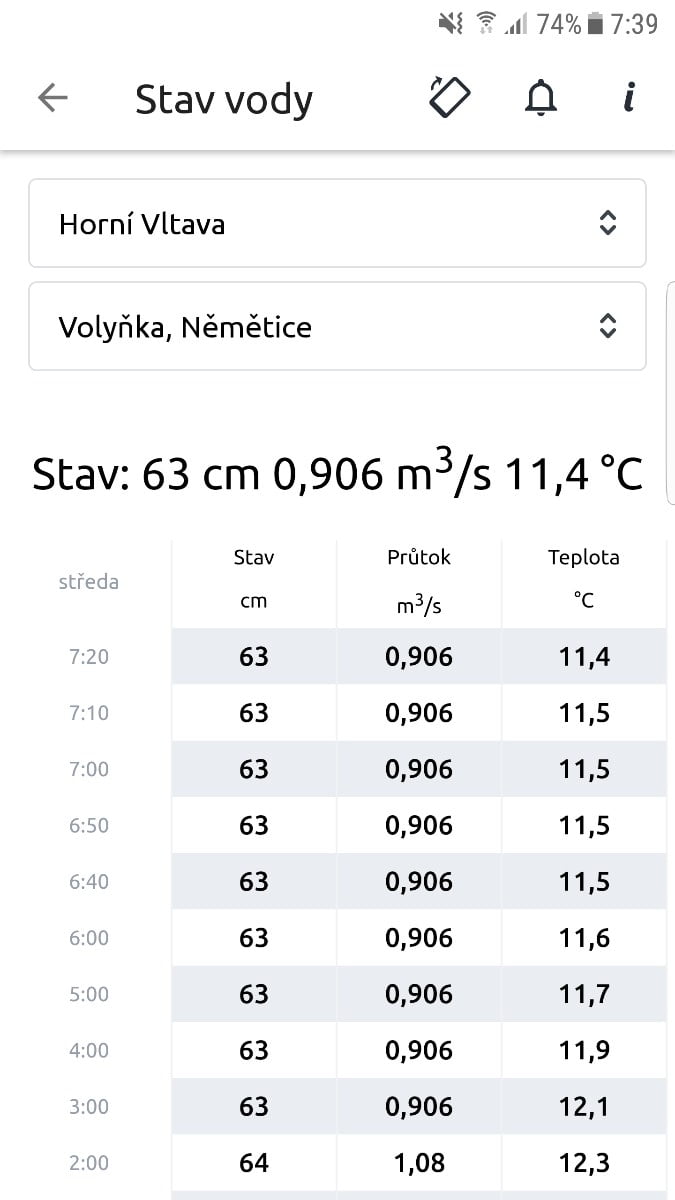
Task: Toggle screen orientation with rotate icon
Action: pos(449,97)
